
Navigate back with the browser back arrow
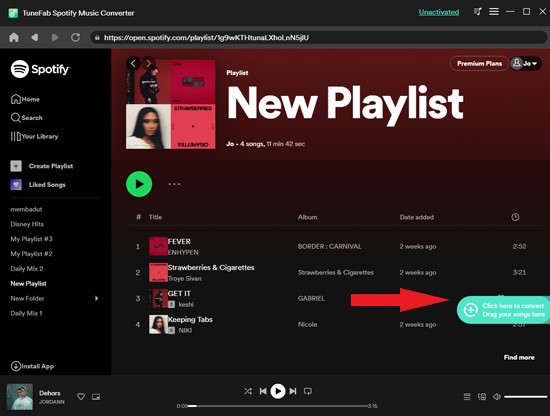(34, 37)
